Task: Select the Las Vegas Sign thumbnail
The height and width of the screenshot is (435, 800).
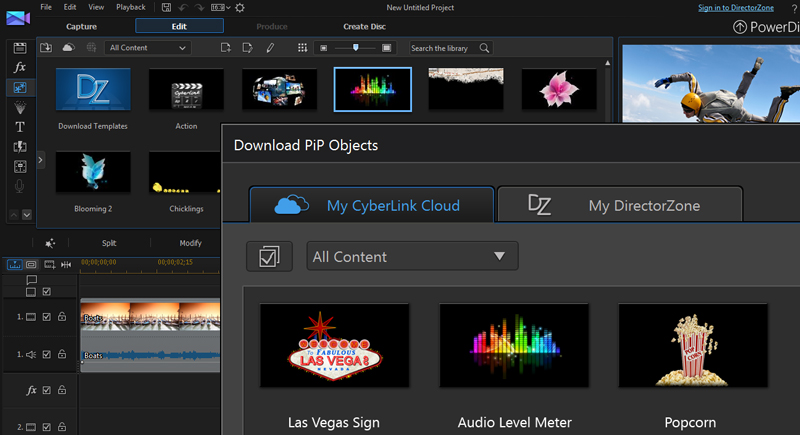Action: coord(334,345)
